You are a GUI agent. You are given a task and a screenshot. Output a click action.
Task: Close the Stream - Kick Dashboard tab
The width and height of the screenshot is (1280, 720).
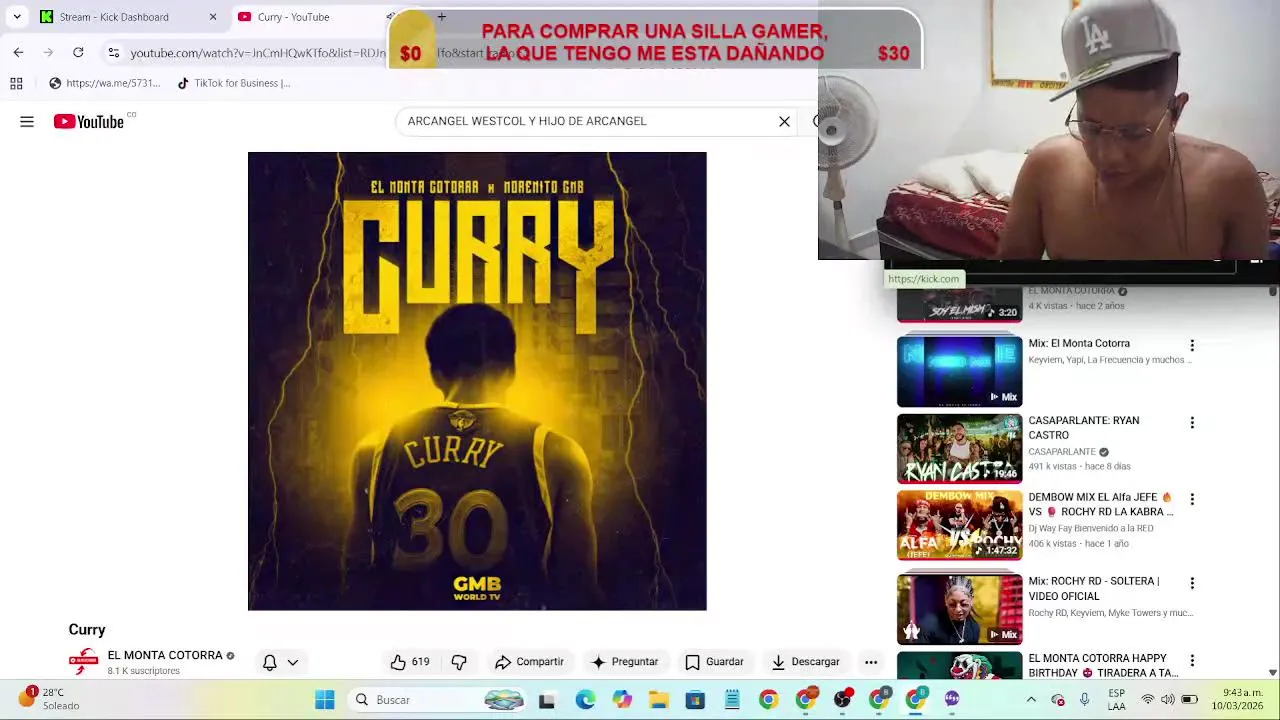[x=212, y=17]
